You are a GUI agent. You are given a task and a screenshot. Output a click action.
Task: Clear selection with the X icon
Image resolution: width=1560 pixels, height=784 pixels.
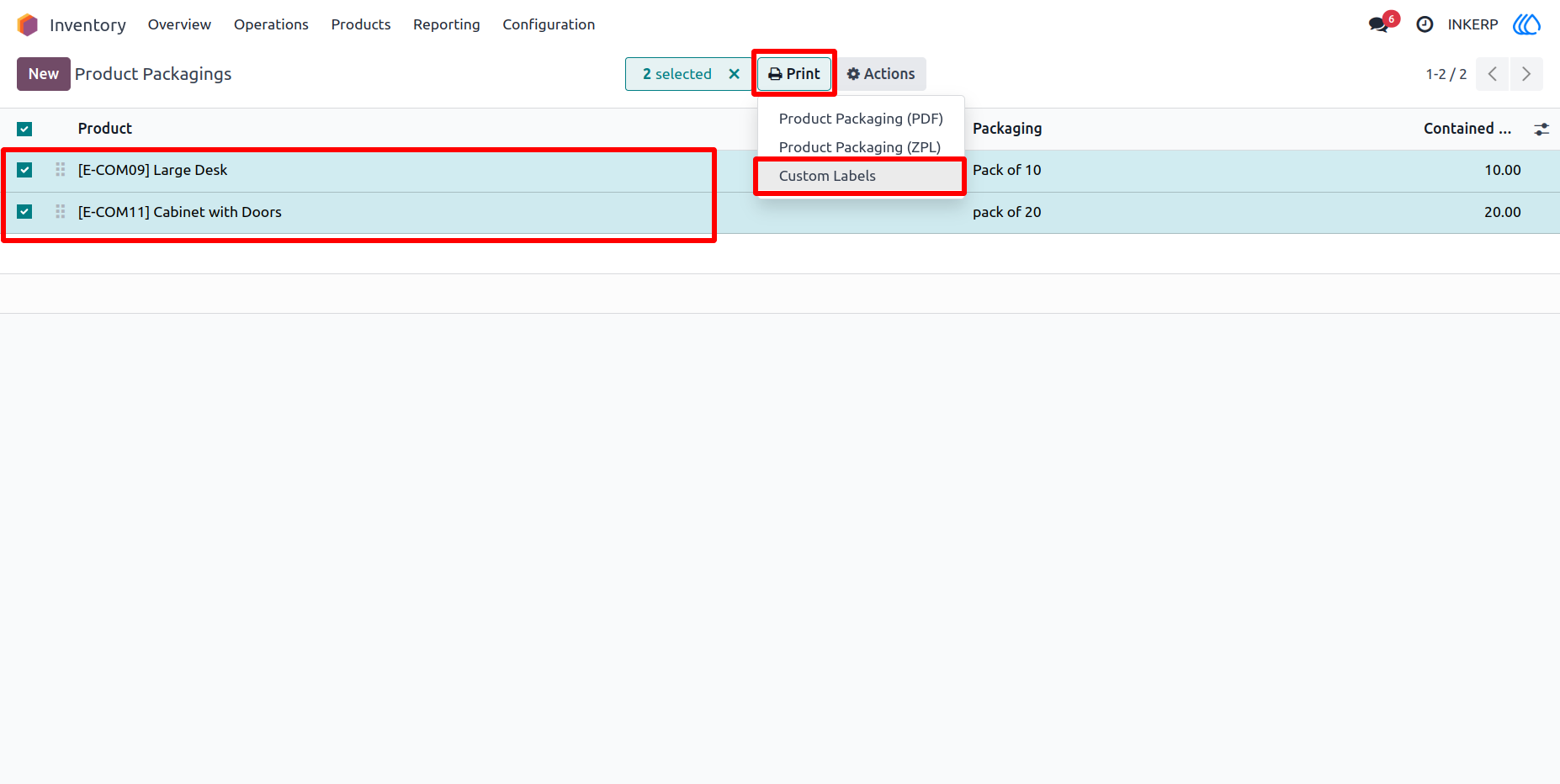tap(734, 74)
